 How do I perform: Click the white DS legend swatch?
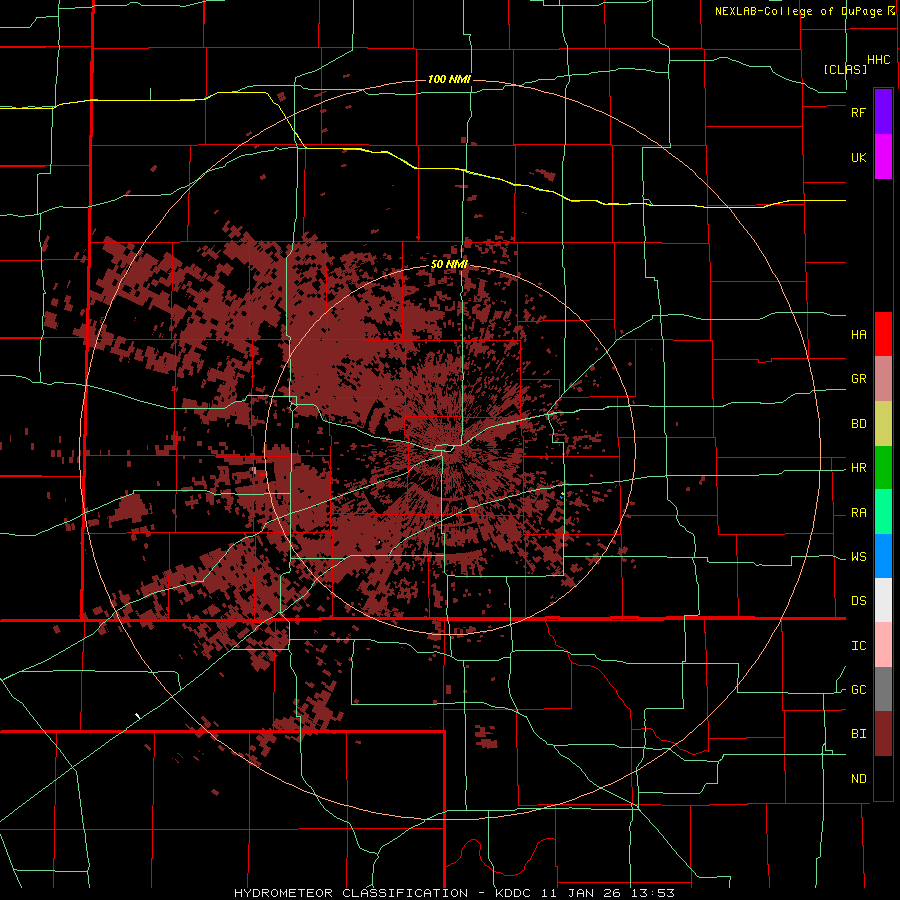click(x=883, y=600)
